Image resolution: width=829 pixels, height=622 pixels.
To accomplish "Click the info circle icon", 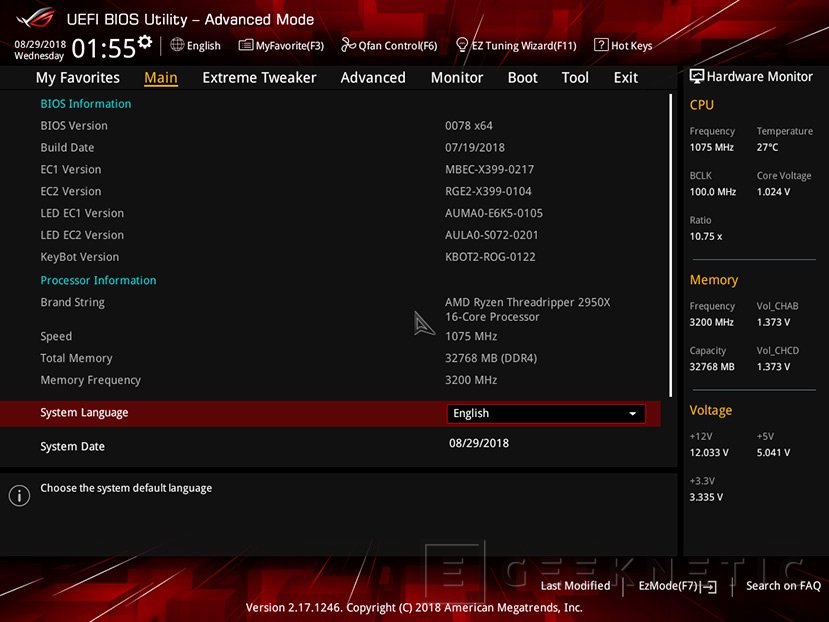I will coord(19,496).
